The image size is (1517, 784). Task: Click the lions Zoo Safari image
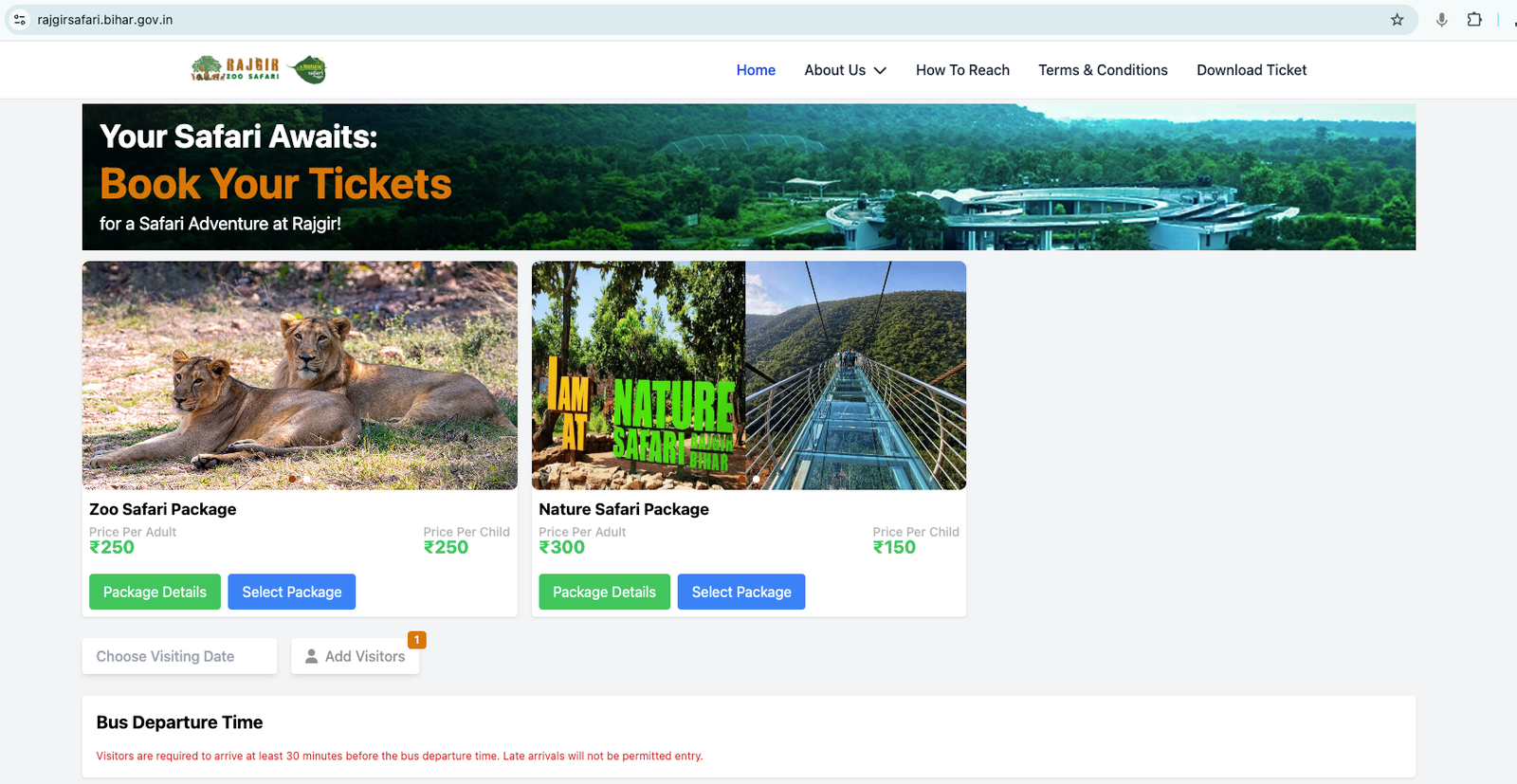coord(300,375)
